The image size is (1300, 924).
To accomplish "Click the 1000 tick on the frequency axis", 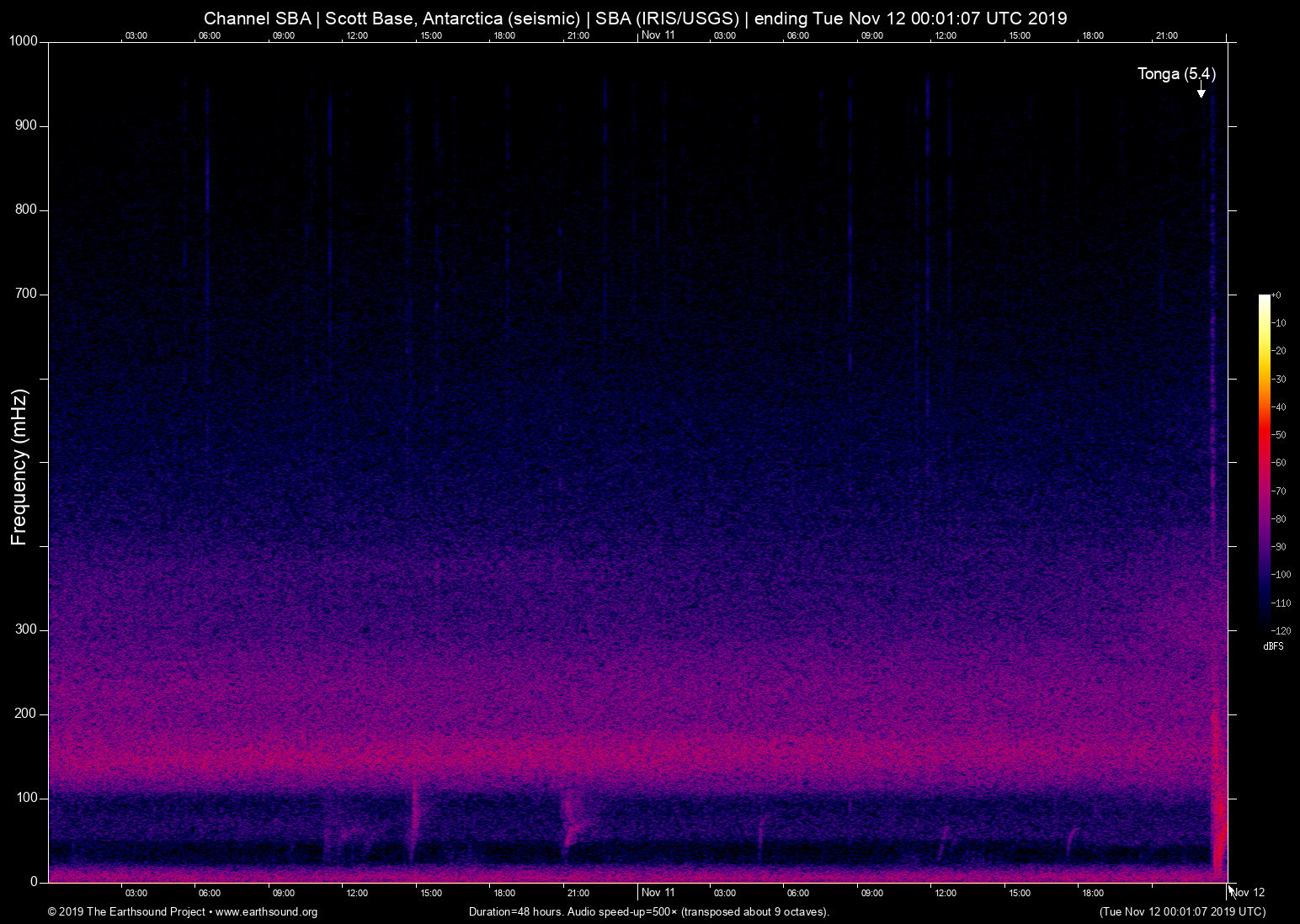I will pos(24,41).
